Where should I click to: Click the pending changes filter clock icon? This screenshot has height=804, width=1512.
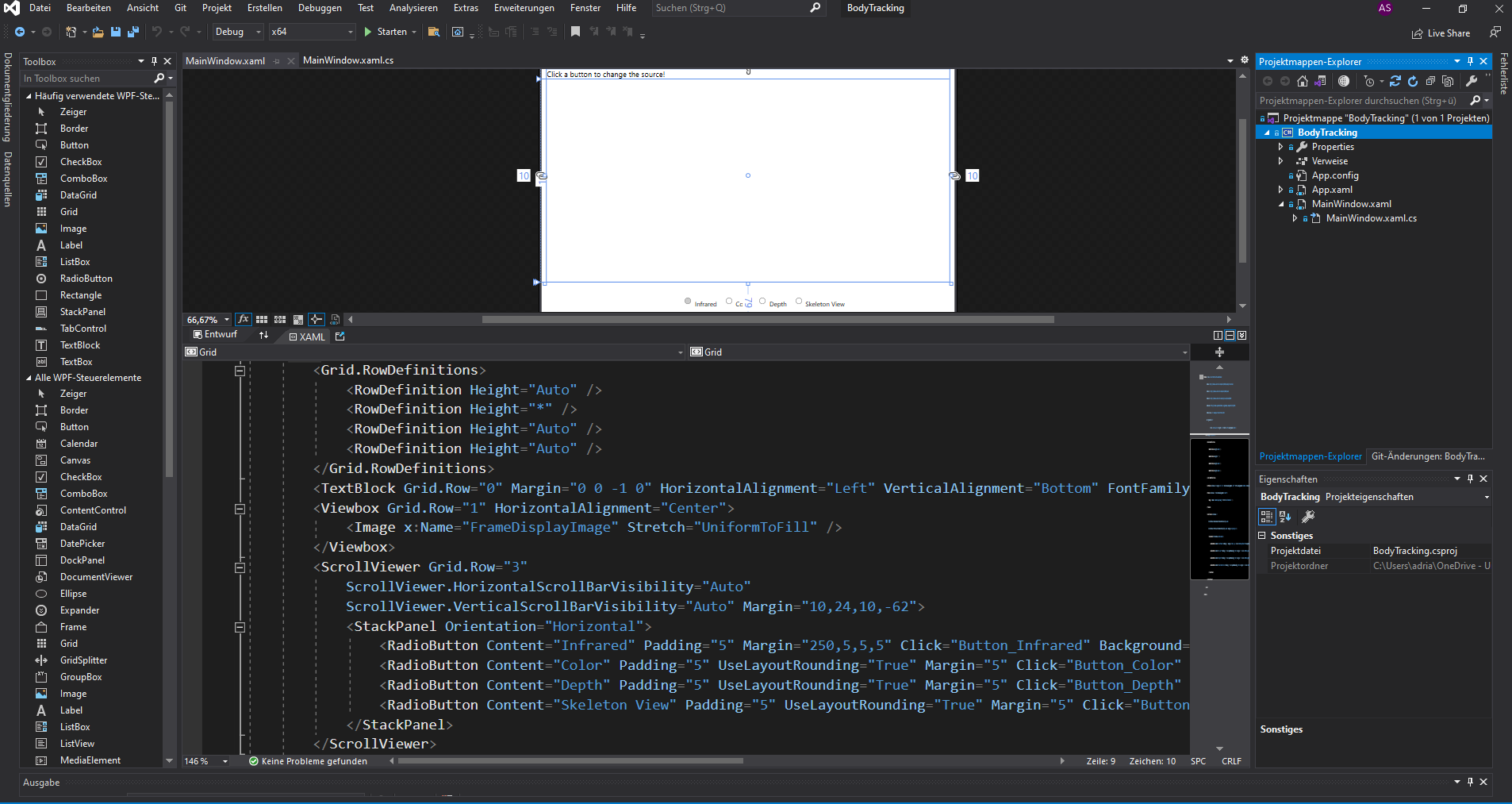[x=1369, y=81]
